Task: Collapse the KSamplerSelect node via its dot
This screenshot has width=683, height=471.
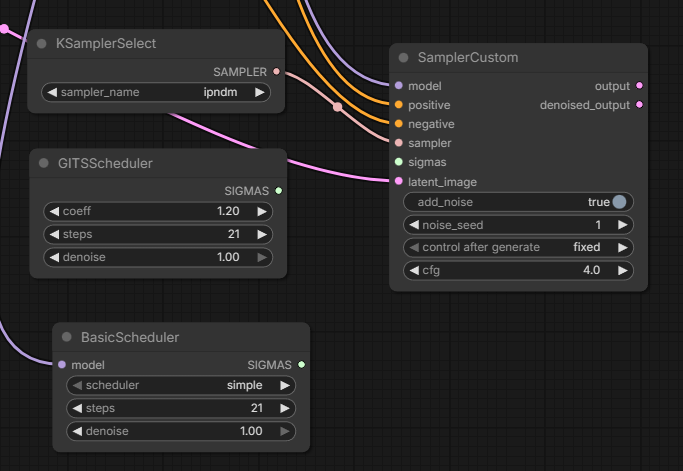Action: click(42, 44)
